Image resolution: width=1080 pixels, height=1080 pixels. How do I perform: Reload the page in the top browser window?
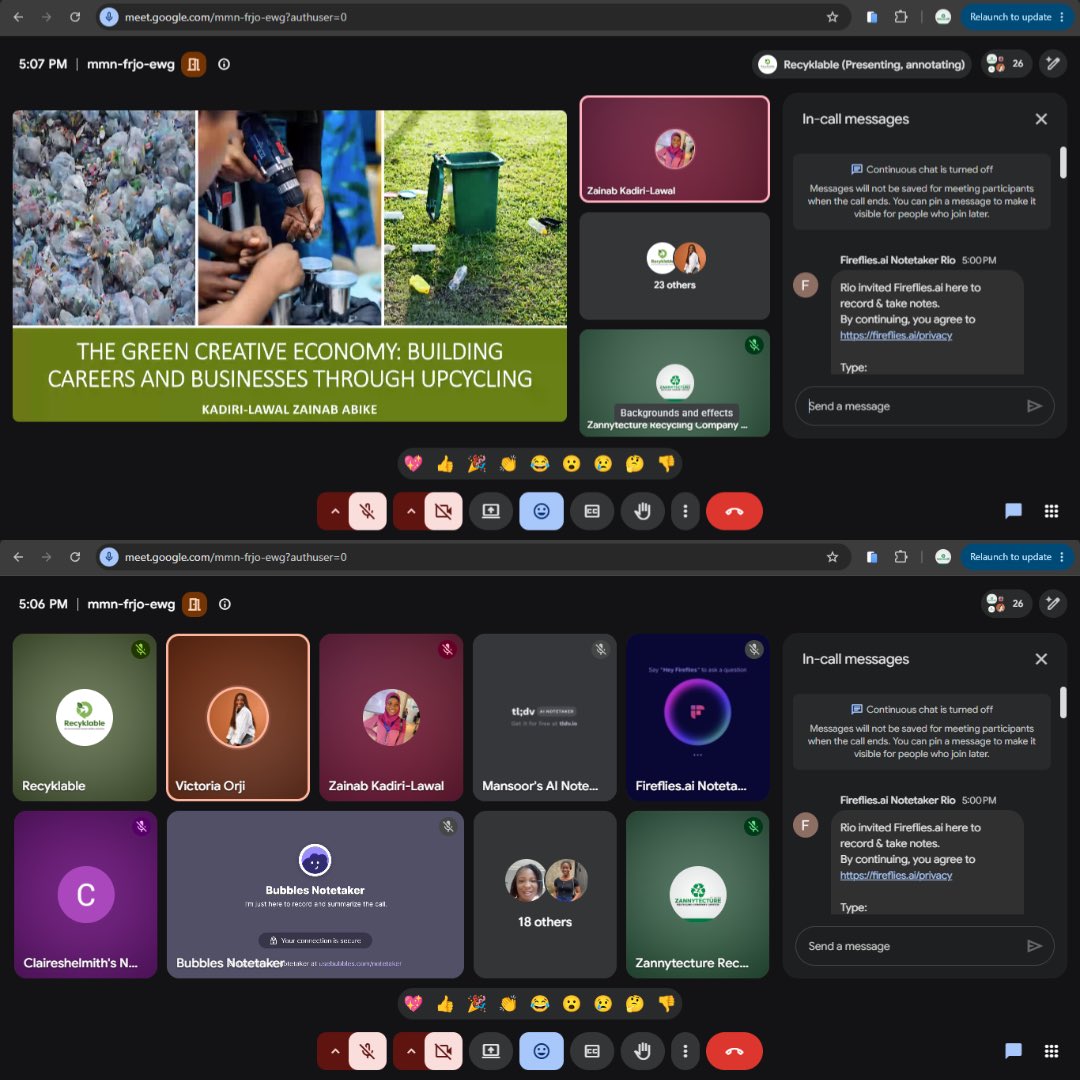coord(74,17)
